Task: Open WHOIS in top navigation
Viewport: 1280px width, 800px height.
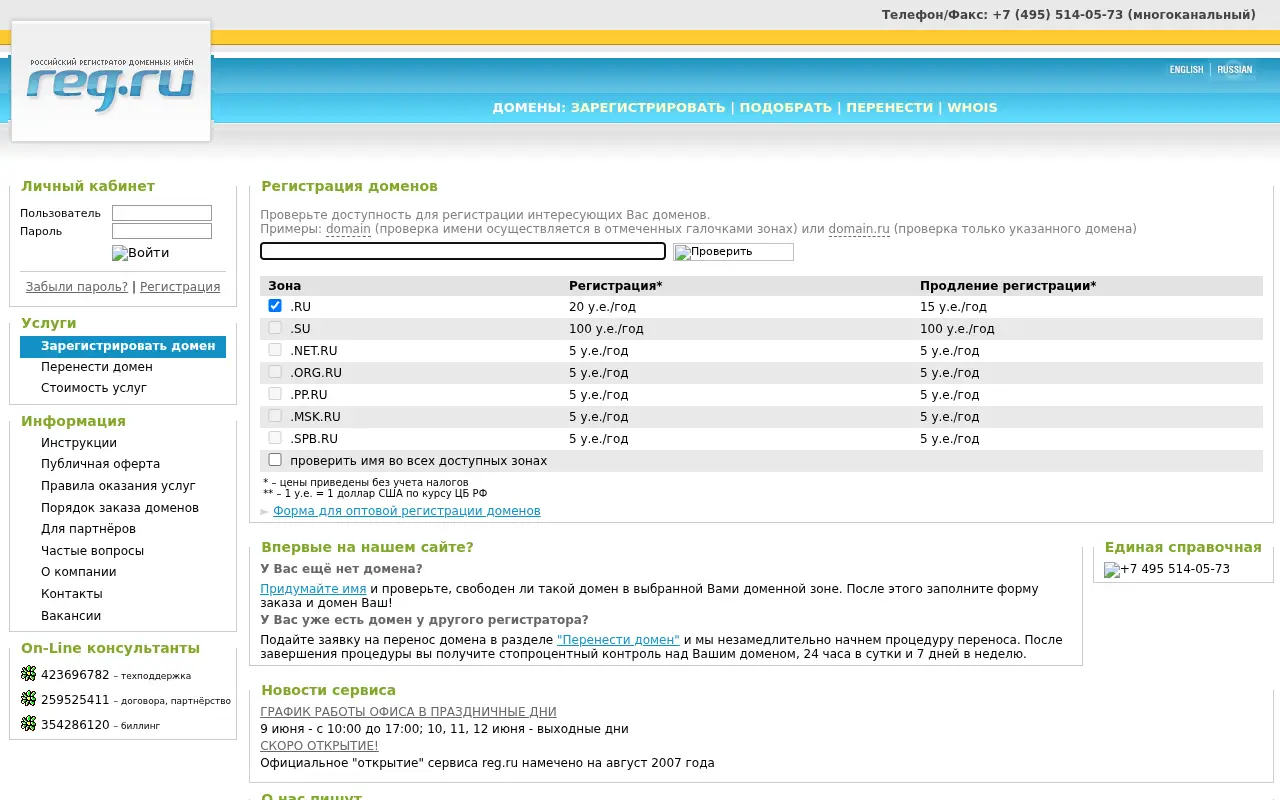Action: [972, 108]
